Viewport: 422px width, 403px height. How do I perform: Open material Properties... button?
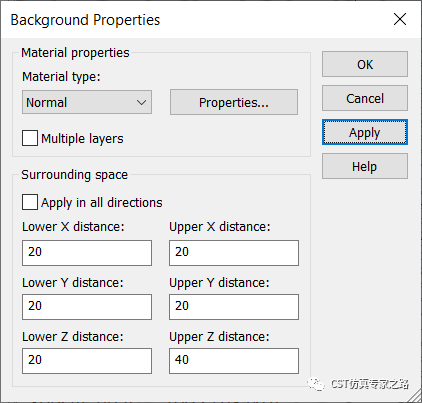(x=234, y=102)
